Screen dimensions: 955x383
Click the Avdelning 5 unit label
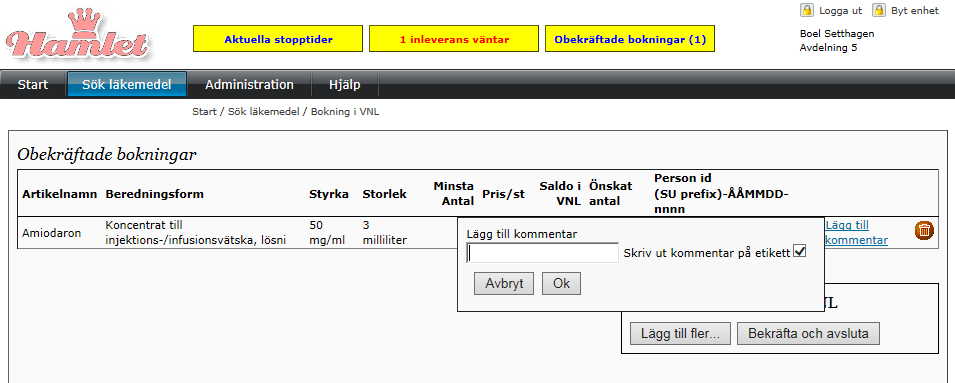[x=828, y=47]
